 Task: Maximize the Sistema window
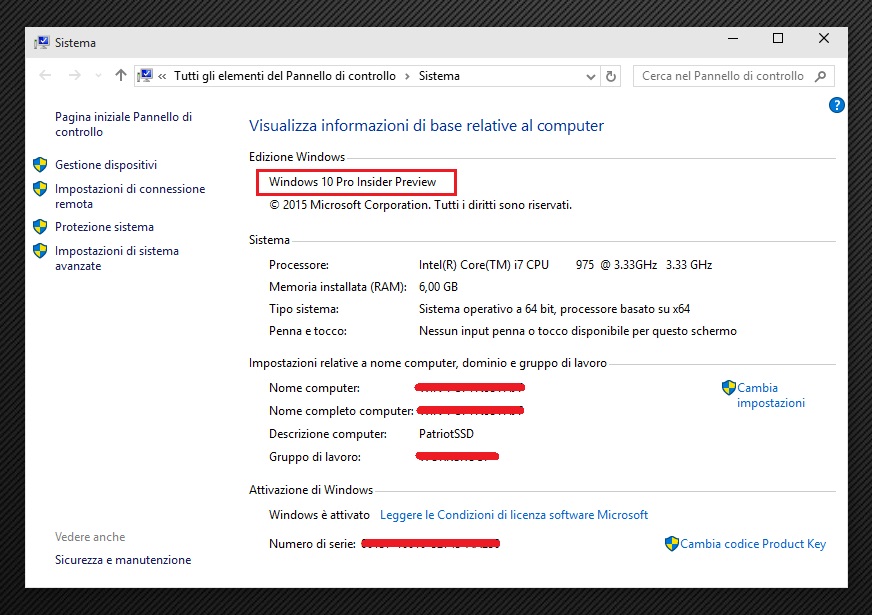(778, 38)
